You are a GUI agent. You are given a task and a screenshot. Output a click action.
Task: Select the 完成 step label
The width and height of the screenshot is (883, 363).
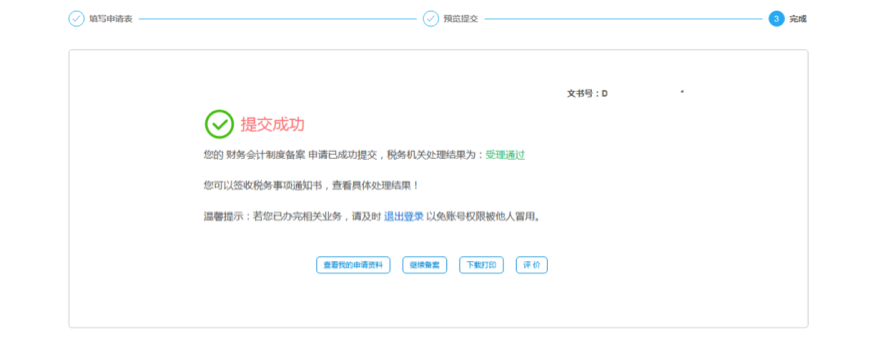point(798,19)
